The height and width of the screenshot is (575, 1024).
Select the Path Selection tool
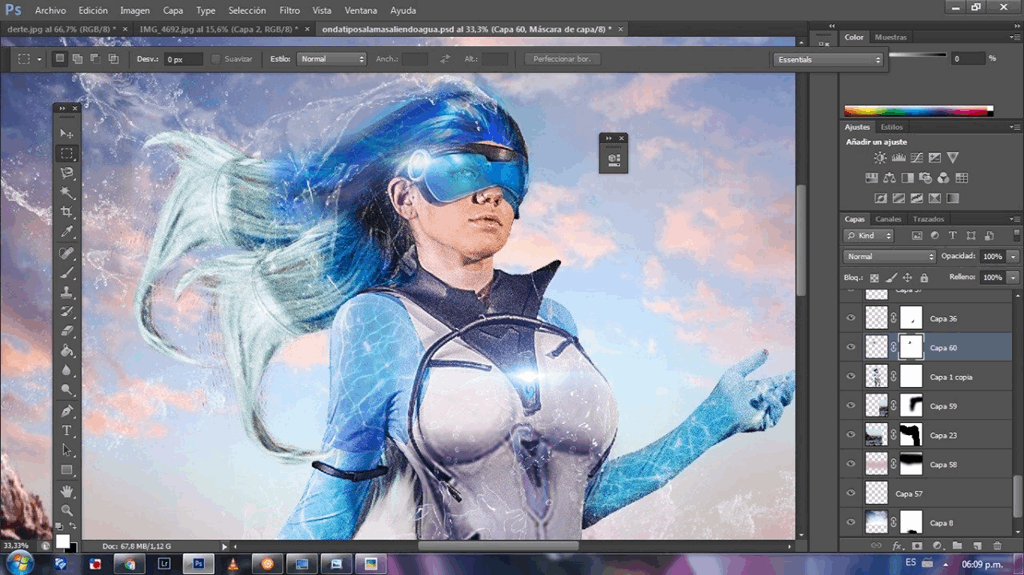coord(67,450)
